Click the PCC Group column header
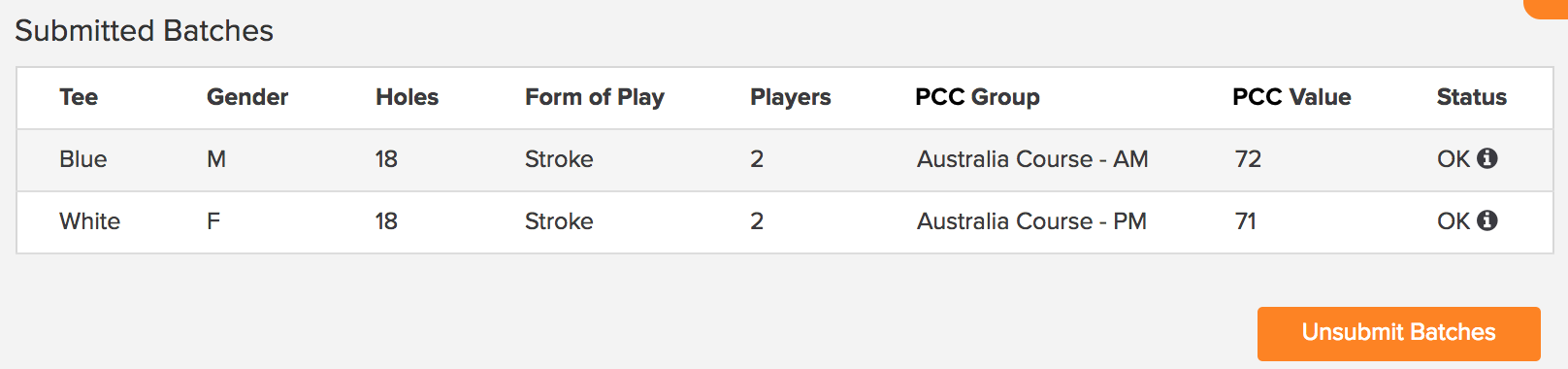Viewport: 1568px width, 369px height. [977, 97]
